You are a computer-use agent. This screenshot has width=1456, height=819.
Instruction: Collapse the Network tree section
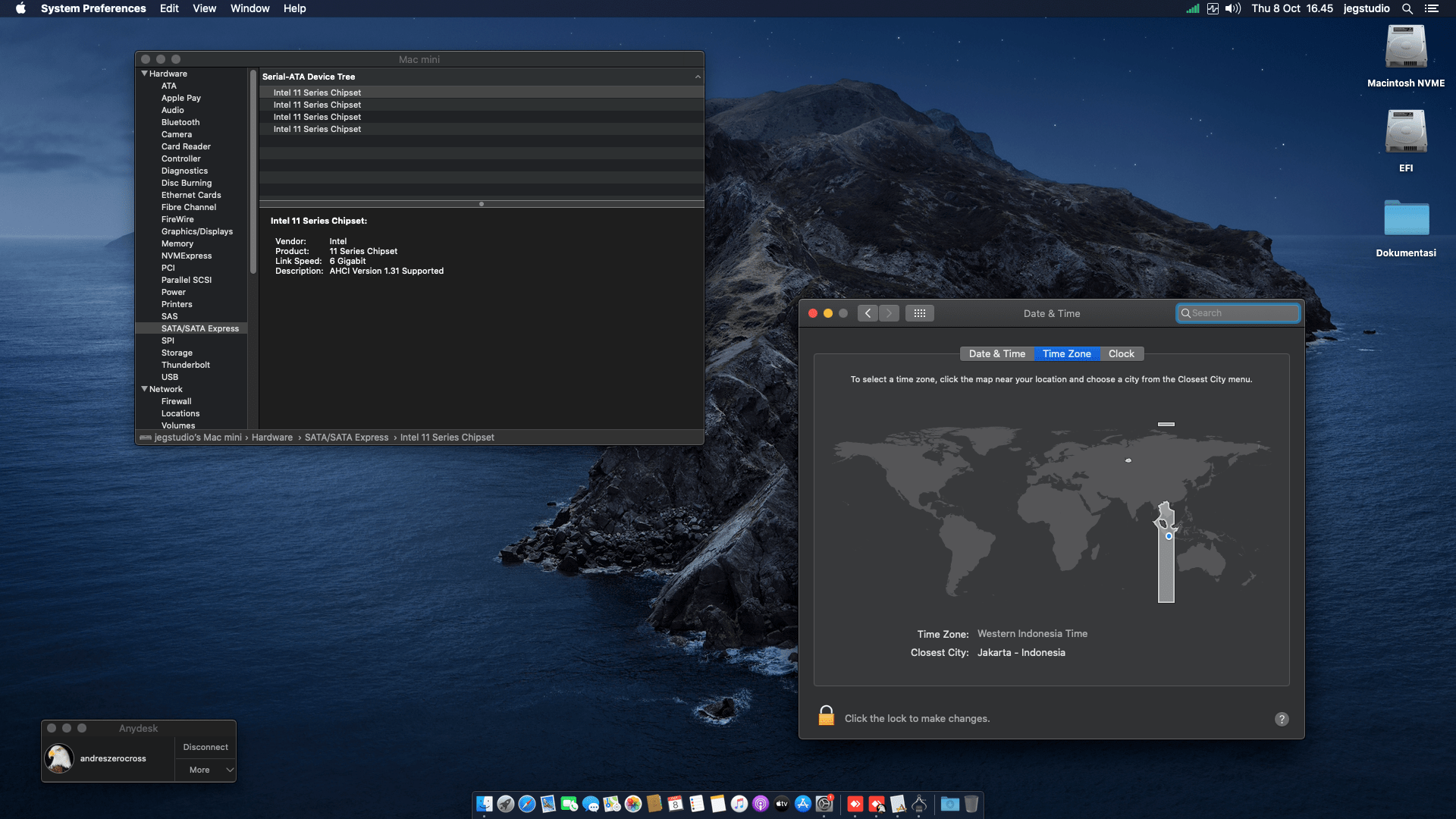144,389
